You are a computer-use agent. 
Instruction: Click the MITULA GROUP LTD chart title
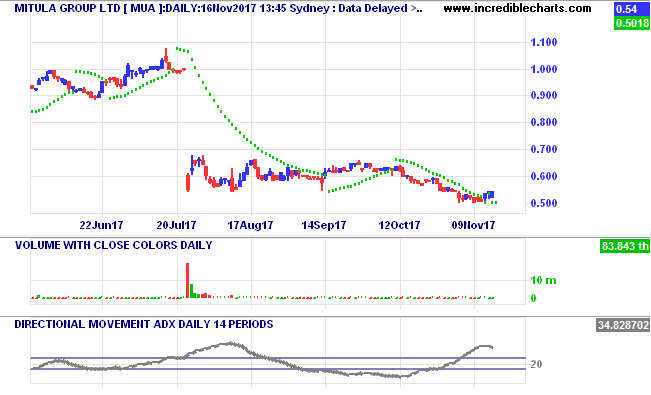tap(219, 8)
